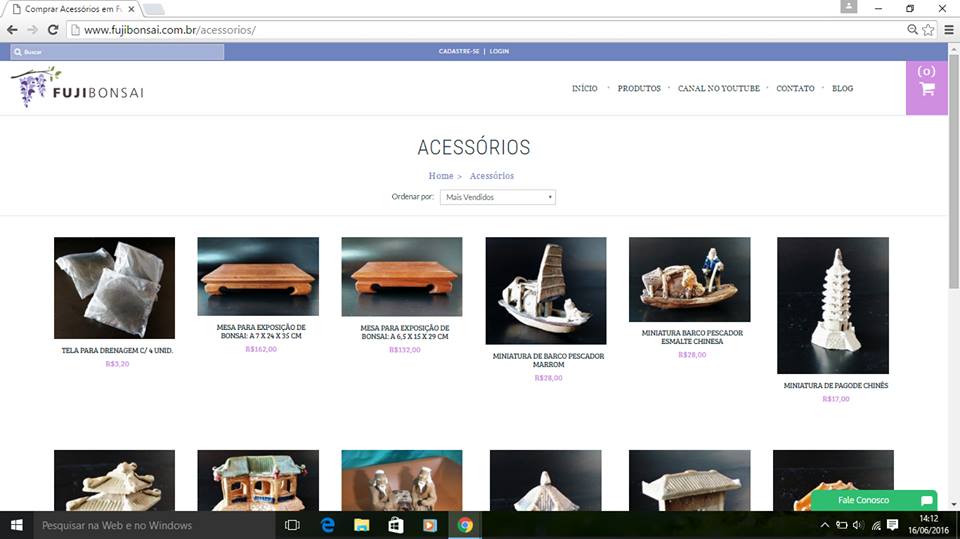Click the Task View taskbar icon
960x539 pixels.
[292, 525]
